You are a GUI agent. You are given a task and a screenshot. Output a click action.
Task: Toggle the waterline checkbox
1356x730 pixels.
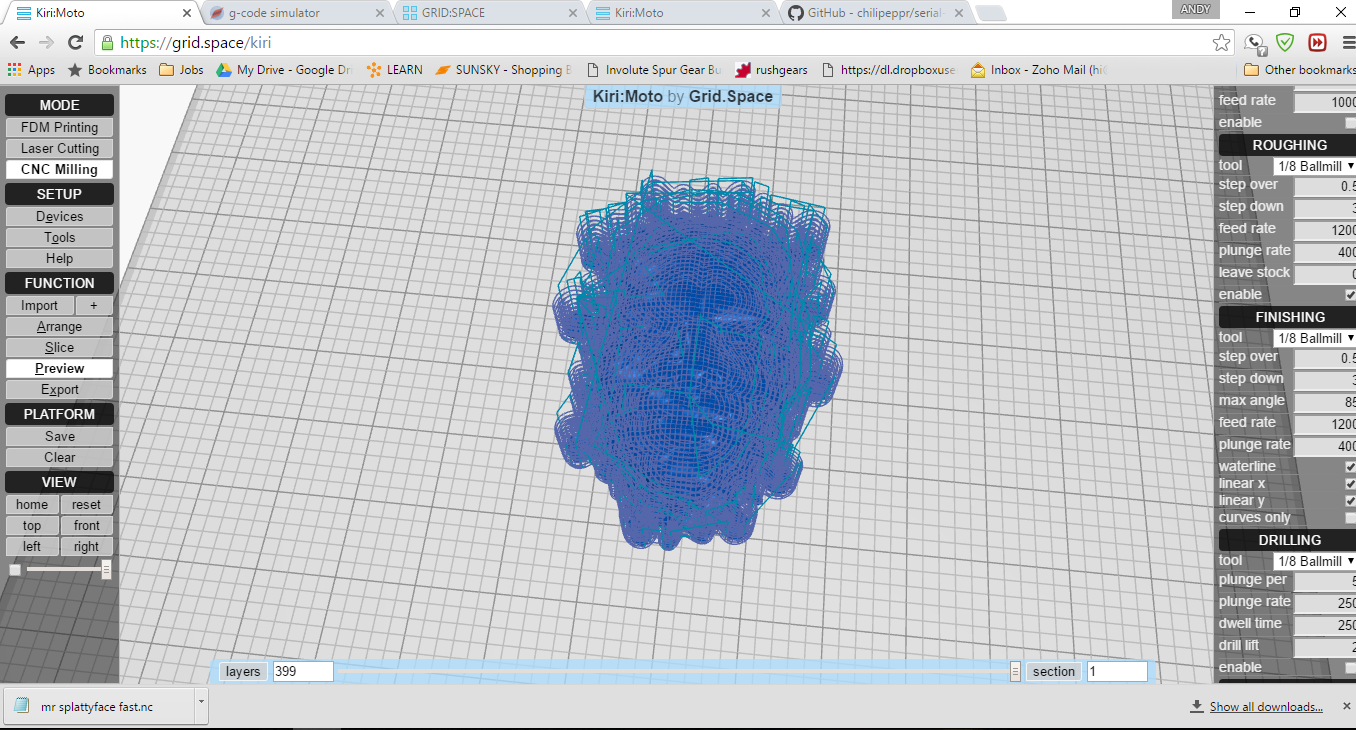[1350, 467]
